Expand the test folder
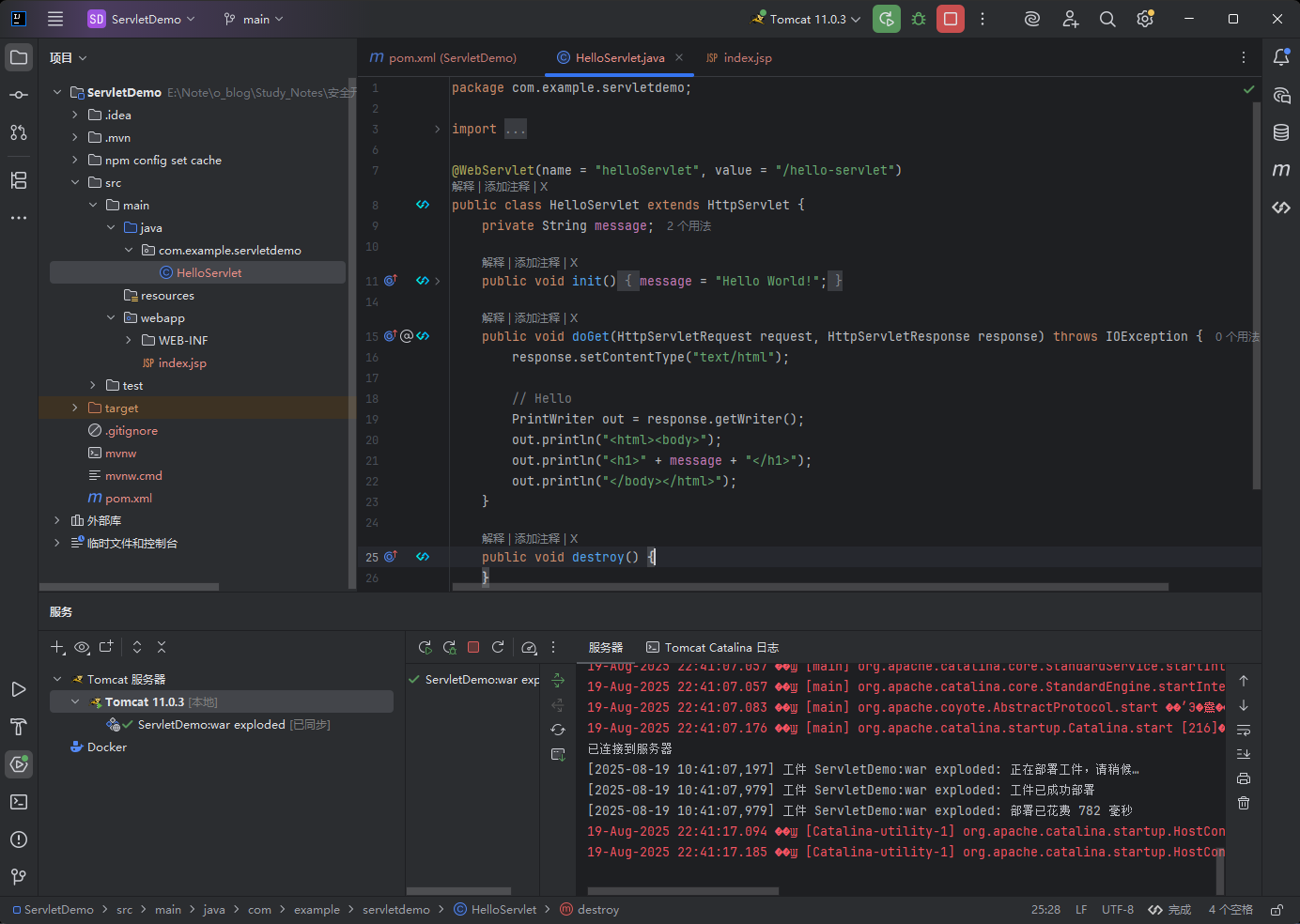Screen dimensions: 1300x924 (x=93, y=385)
